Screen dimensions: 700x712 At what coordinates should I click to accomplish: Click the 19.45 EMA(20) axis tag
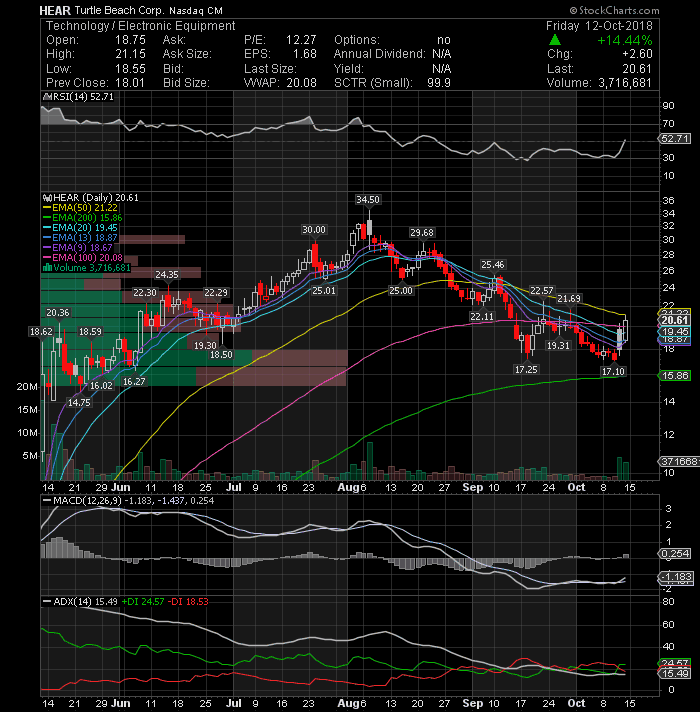tap(675, 332)
